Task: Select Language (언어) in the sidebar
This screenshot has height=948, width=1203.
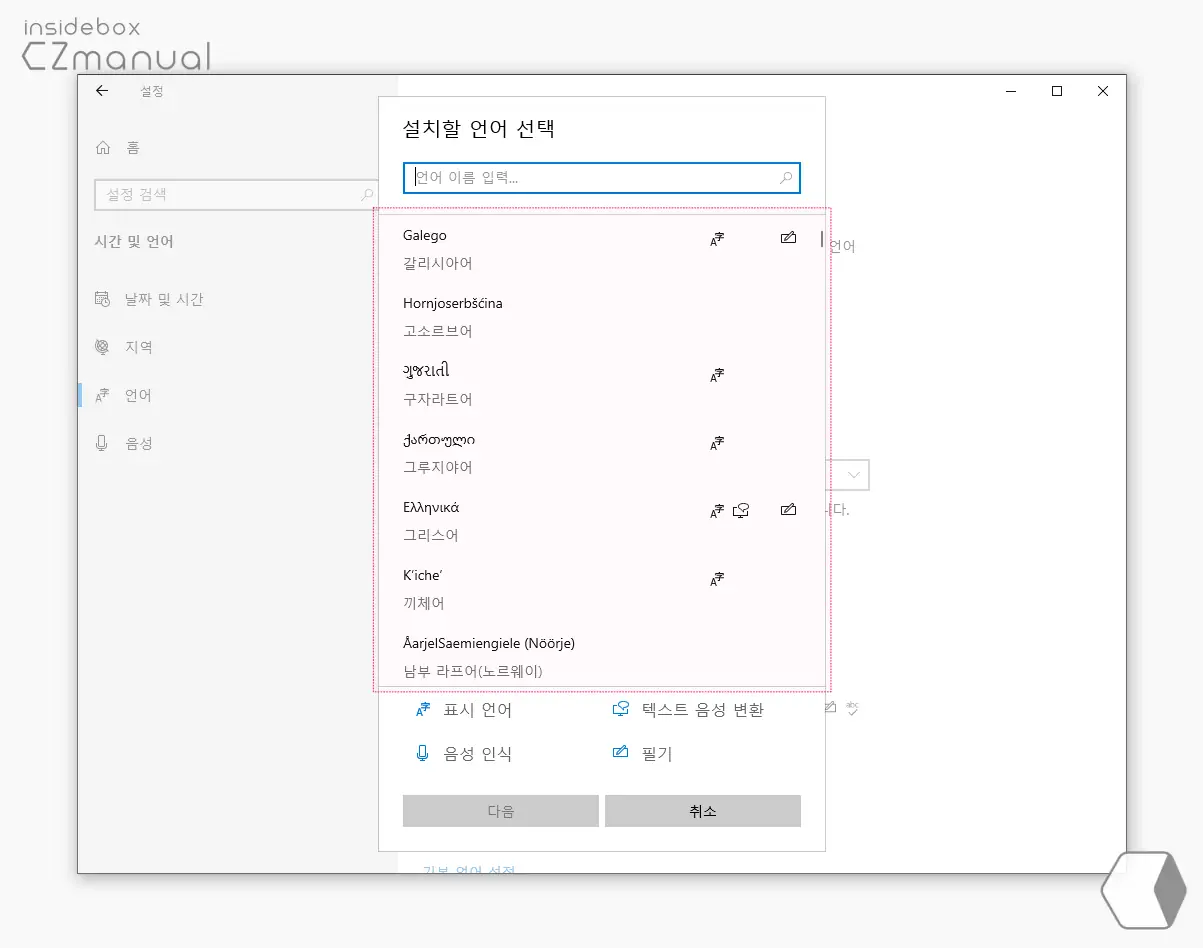Action: (x=137, y=395)
